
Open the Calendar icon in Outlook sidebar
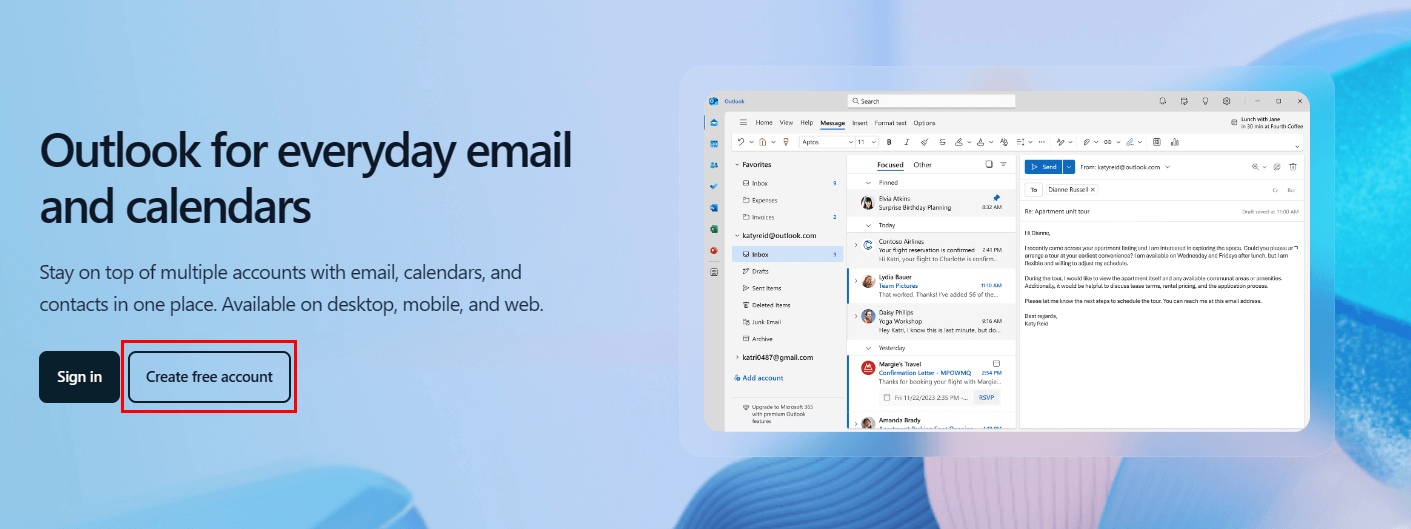point(714,143)
